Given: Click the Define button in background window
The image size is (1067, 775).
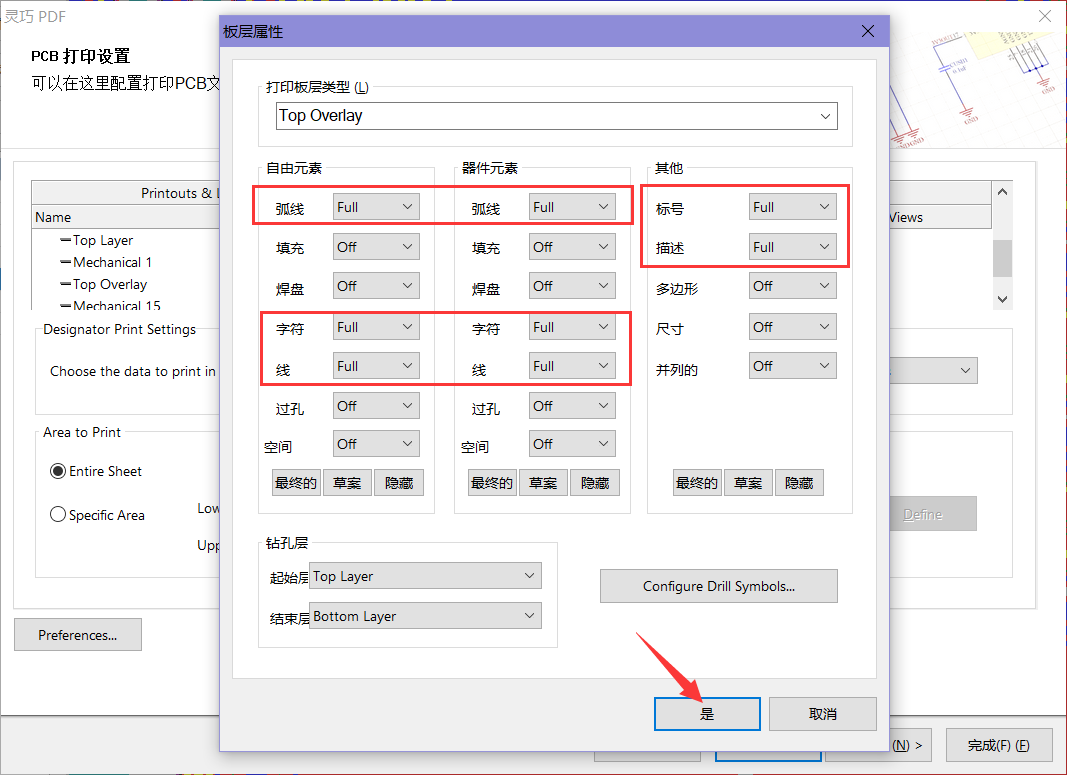Looking at the screenshot, I should point(932,514).
